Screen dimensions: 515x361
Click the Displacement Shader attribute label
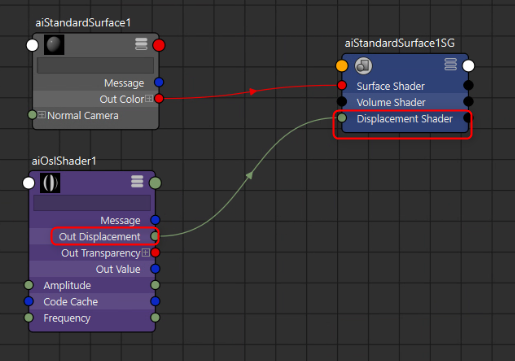(405, 119)
